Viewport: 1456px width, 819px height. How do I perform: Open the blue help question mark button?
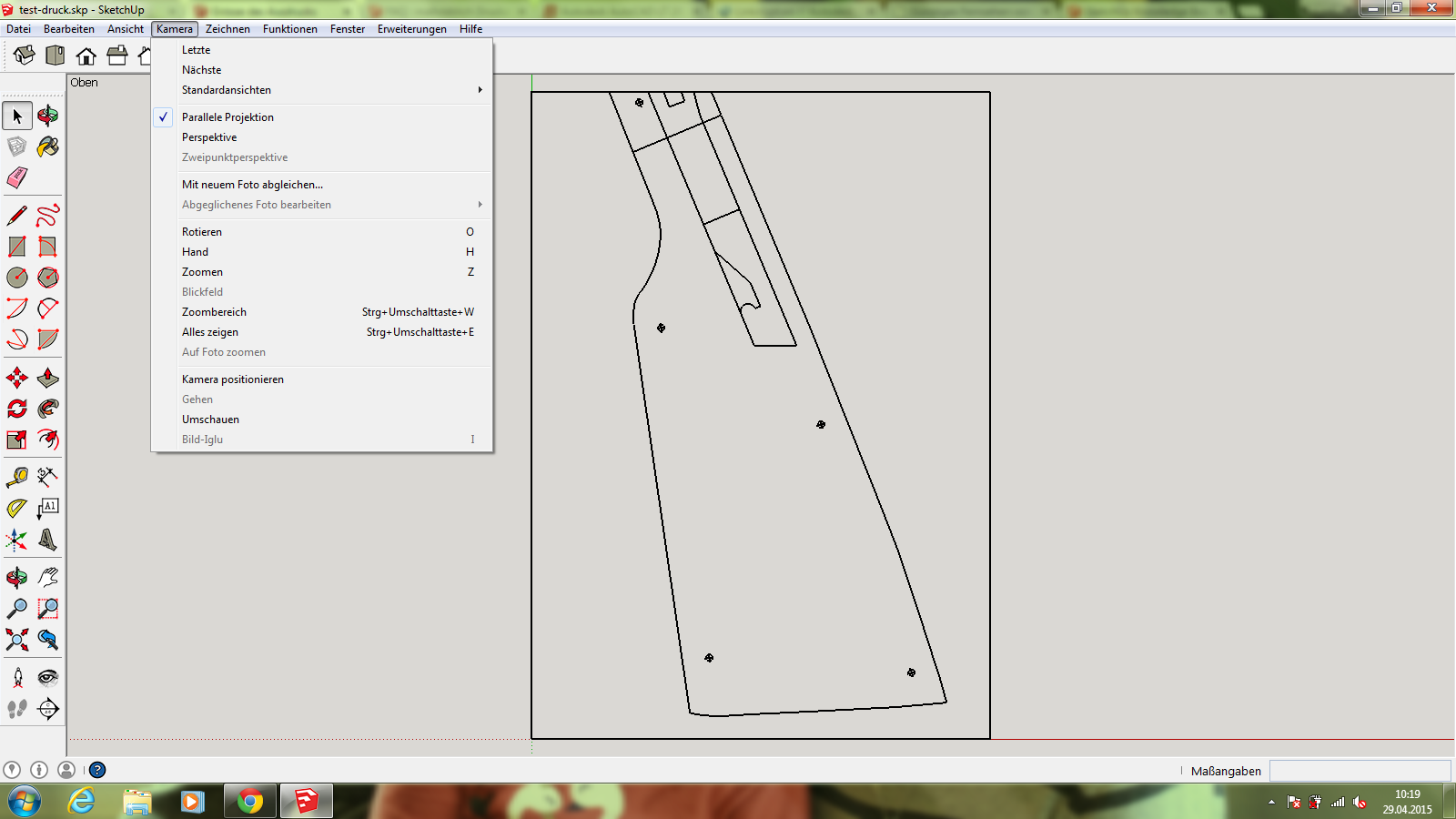coord(97,770)
